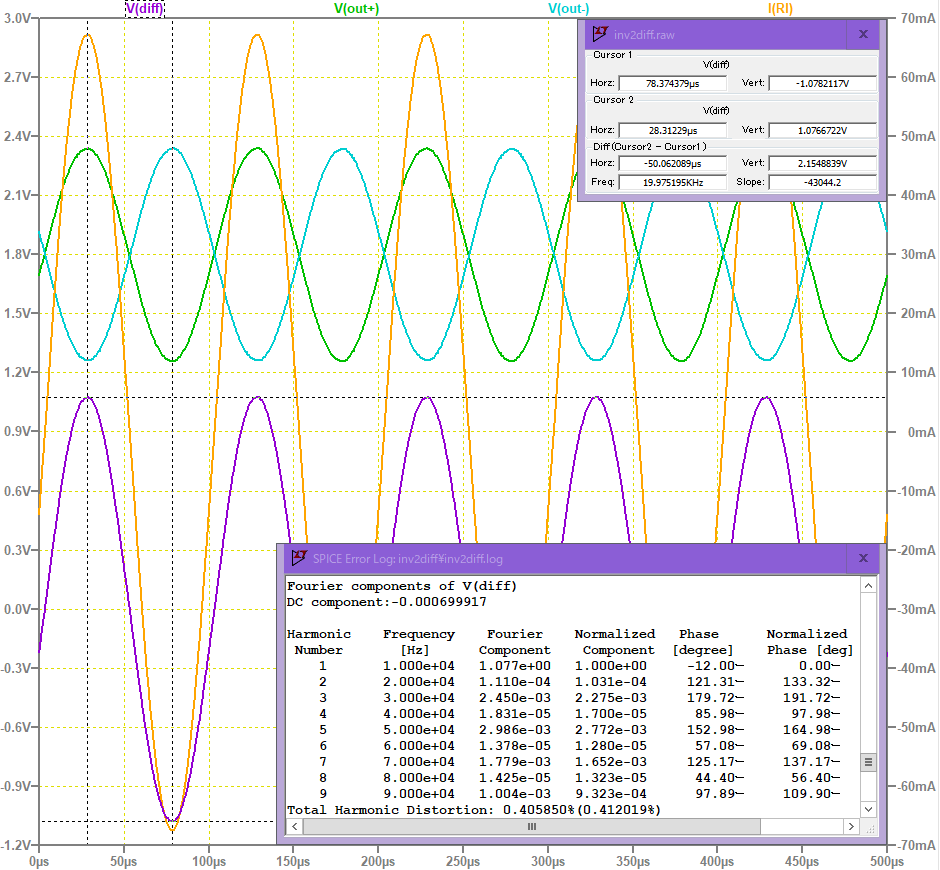Screen dimensions: 940x870
Task: Click the Slope value field
Action: tap(822, 182)
